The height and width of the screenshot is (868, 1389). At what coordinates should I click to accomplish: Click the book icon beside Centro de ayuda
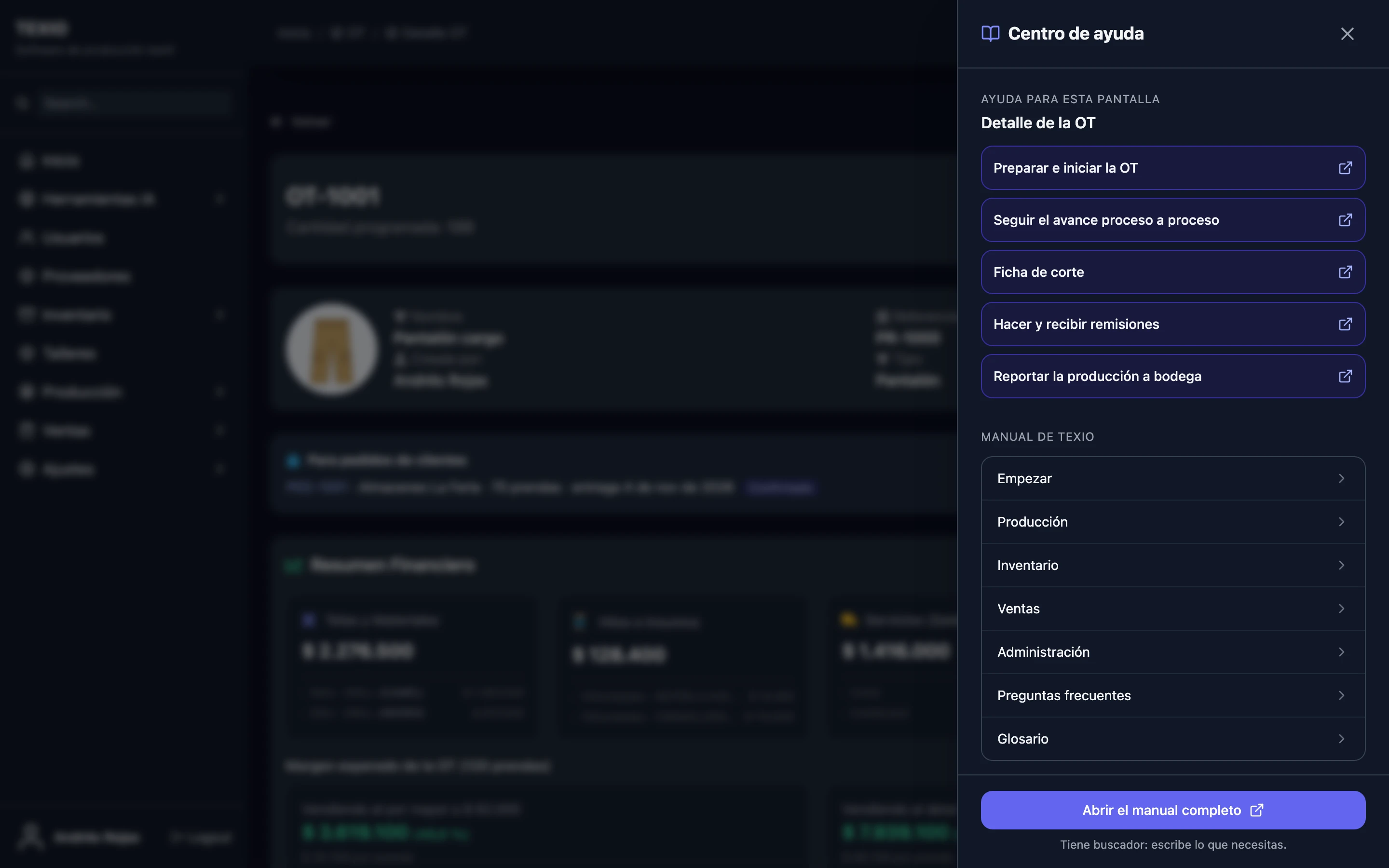[x=990, y=34]
